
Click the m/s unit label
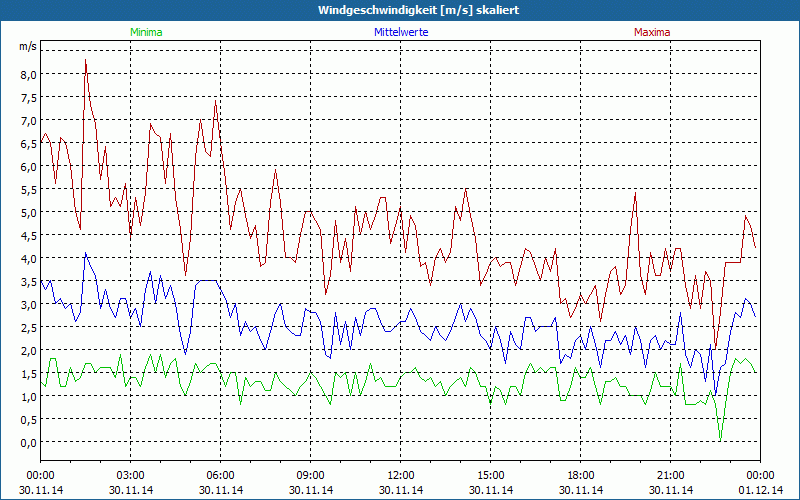28,47
